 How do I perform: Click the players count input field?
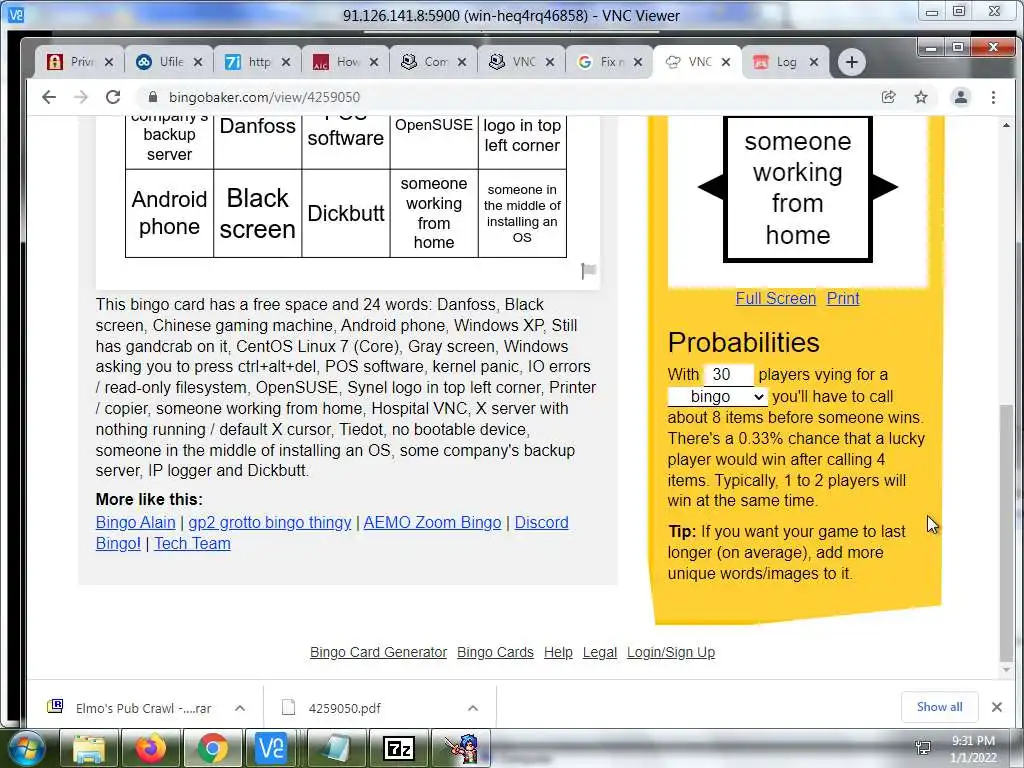point(728,374)
